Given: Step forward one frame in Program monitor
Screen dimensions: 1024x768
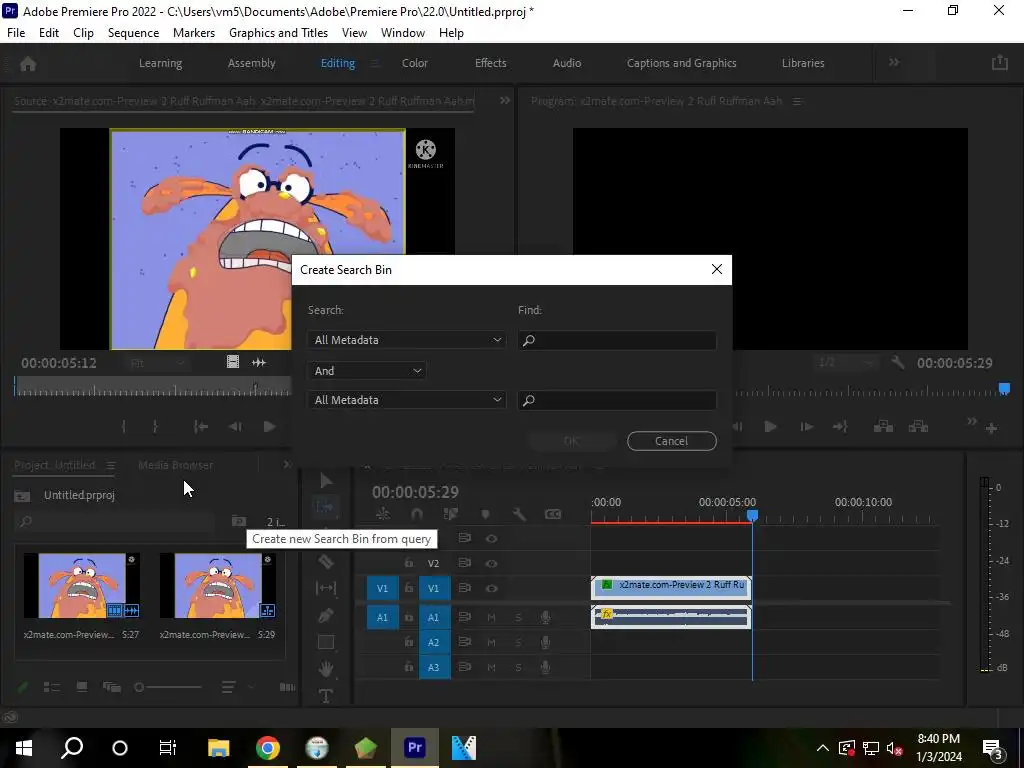Looking at the screenshot, I should tap(807, 426).
